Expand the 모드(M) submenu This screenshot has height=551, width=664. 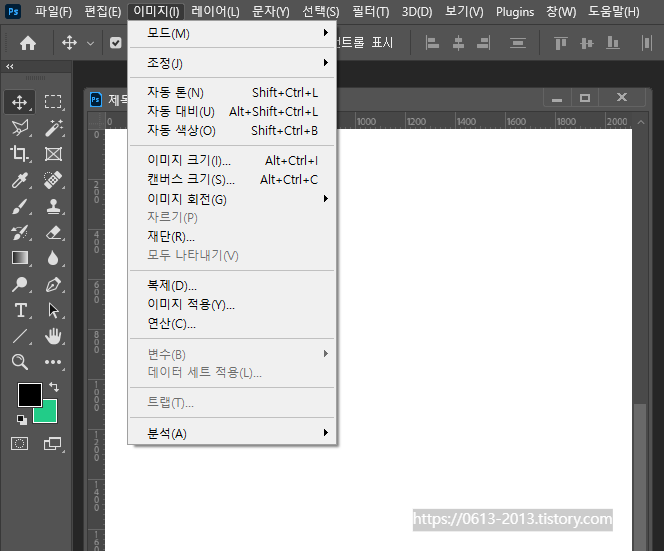click(x=232, y=33)
